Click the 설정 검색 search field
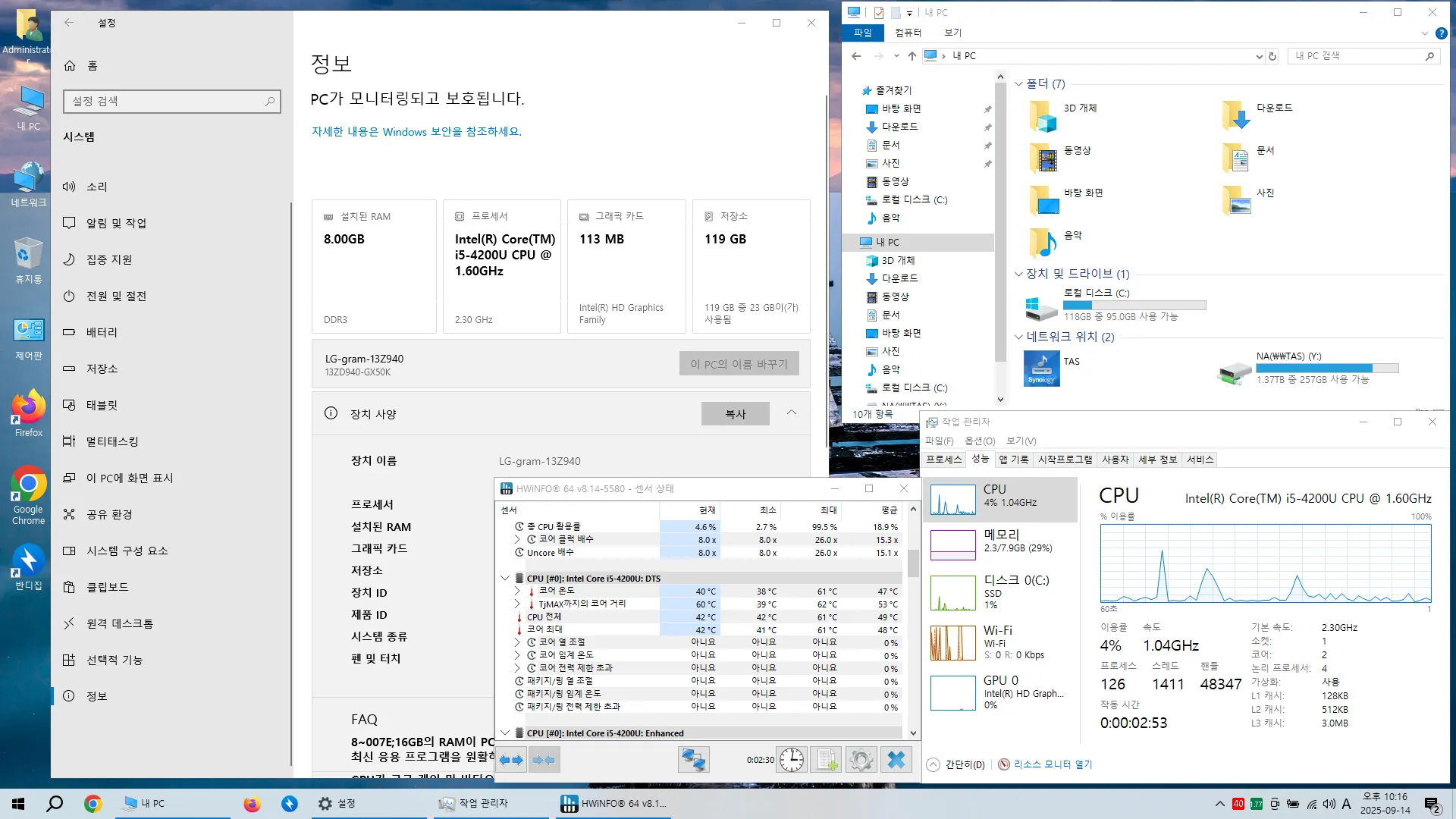This screenshot has height=819, width=1456. point(171,102)
